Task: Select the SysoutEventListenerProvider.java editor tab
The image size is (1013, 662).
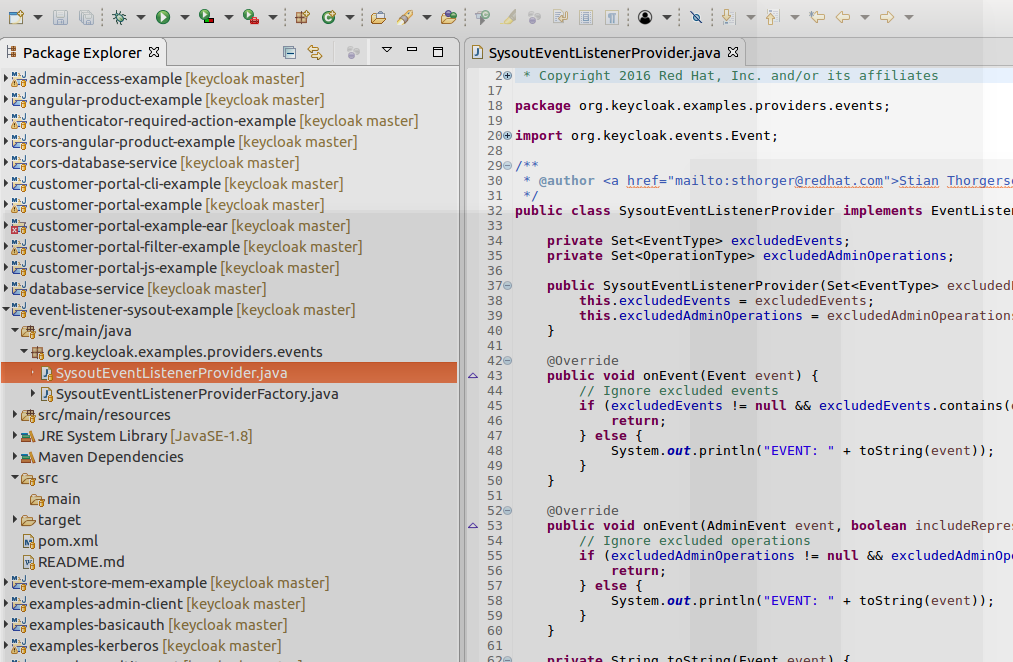Action: click(603, 52)
